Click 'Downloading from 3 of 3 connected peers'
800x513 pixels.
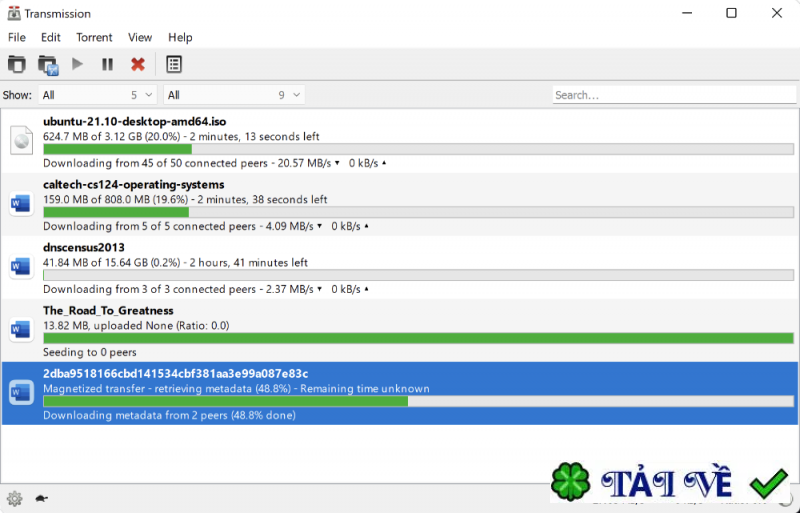pyautogui.click(x=149, y=289)
